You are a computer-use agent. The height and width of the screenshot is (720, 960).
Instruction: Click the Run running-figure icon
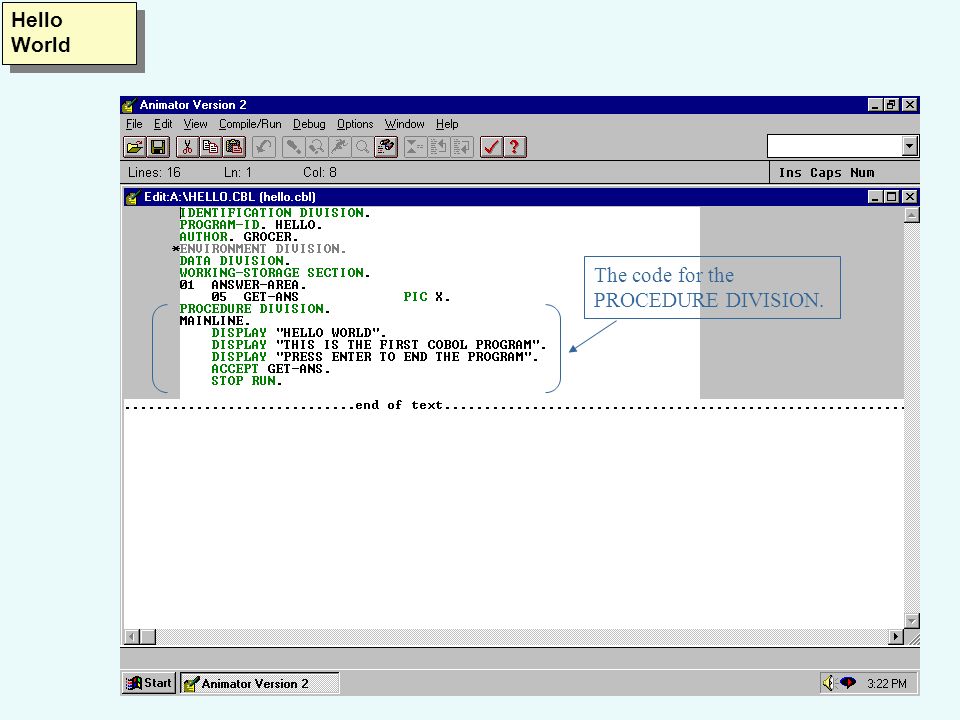point(340,147)
